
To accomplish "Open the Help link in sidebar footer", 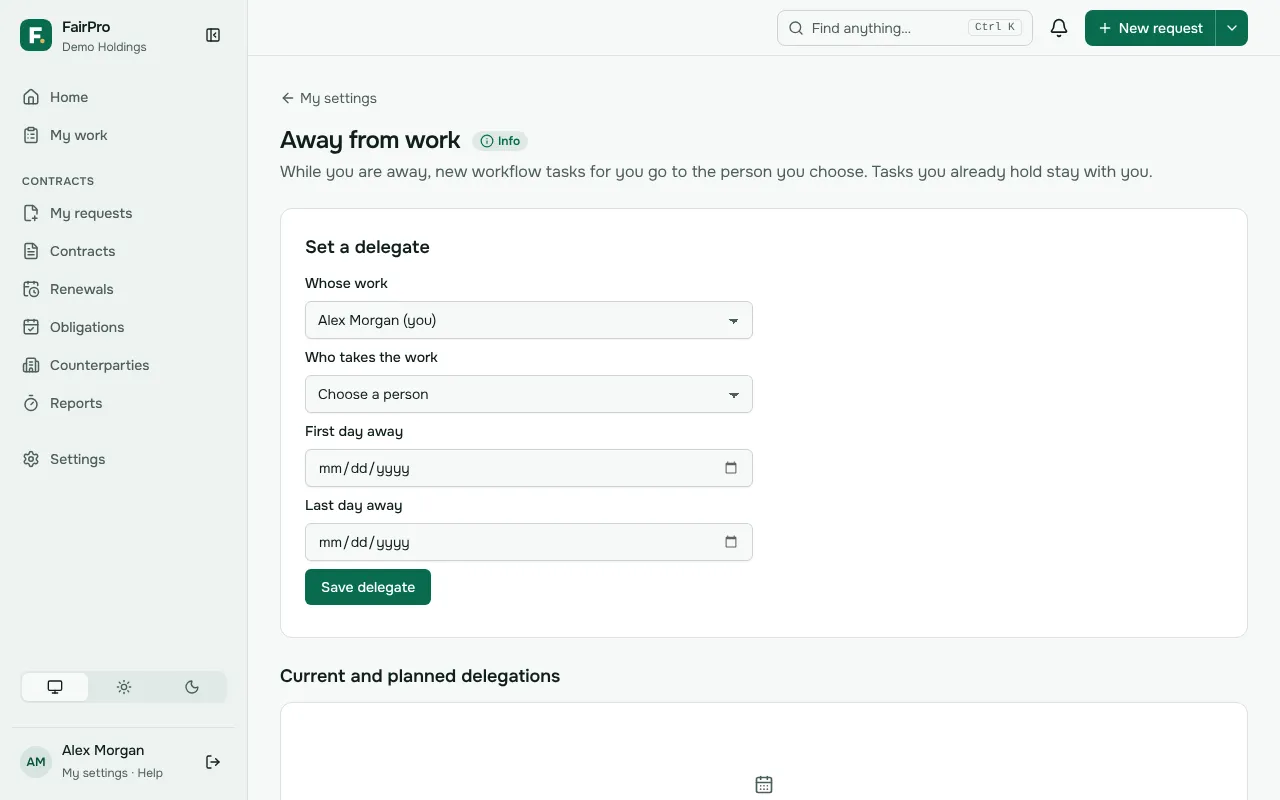I will tap(150, 773).
